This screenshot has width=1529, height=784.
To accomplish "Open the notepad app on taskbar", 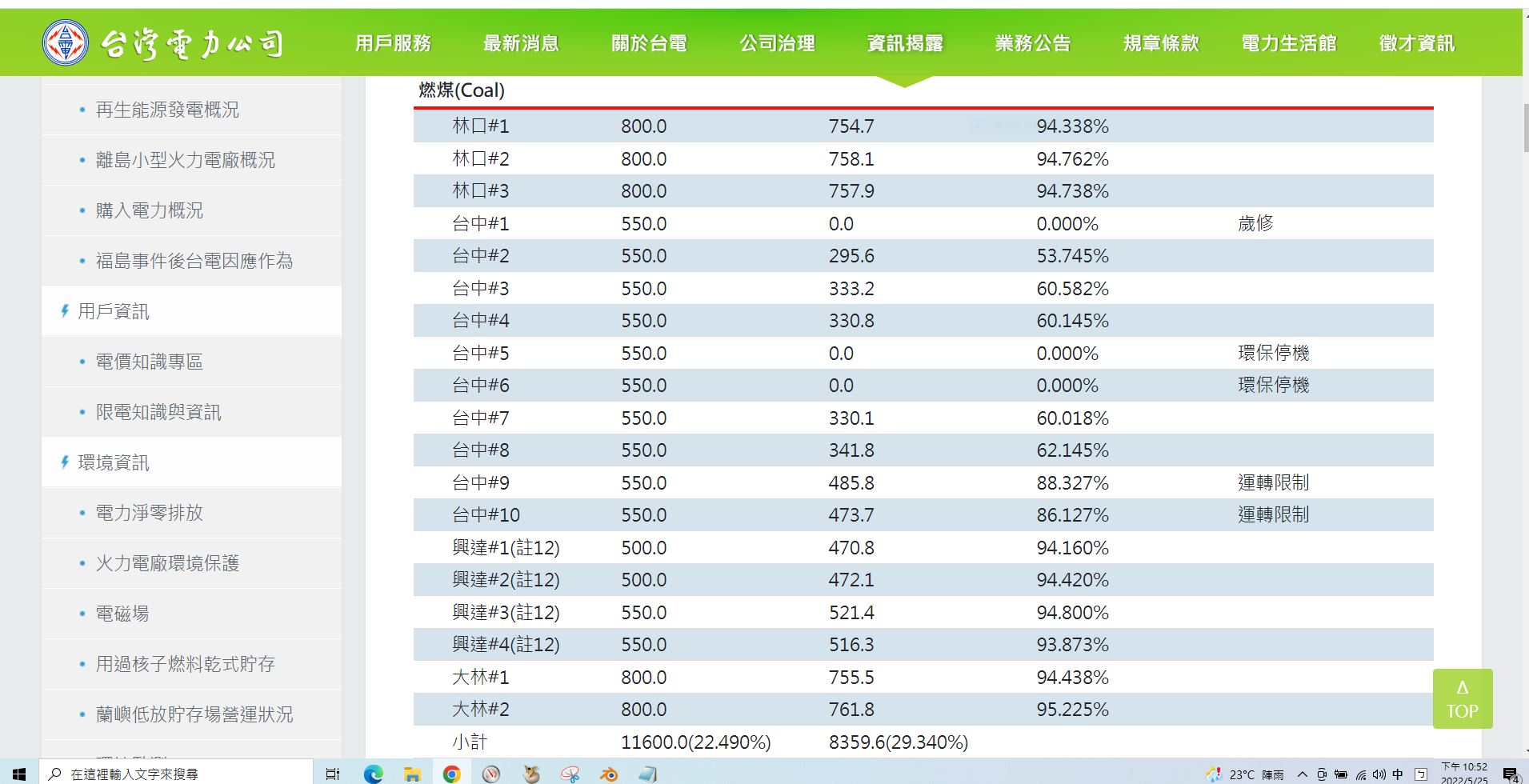I will (648, 774).
